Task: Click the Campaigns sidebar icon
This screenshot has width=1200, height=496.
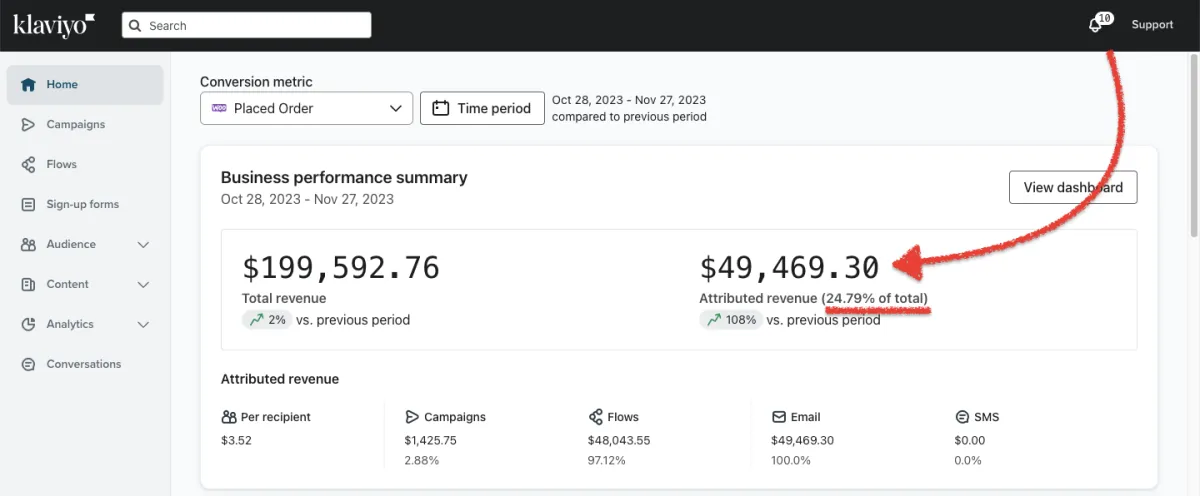Action: coord(28,125)
